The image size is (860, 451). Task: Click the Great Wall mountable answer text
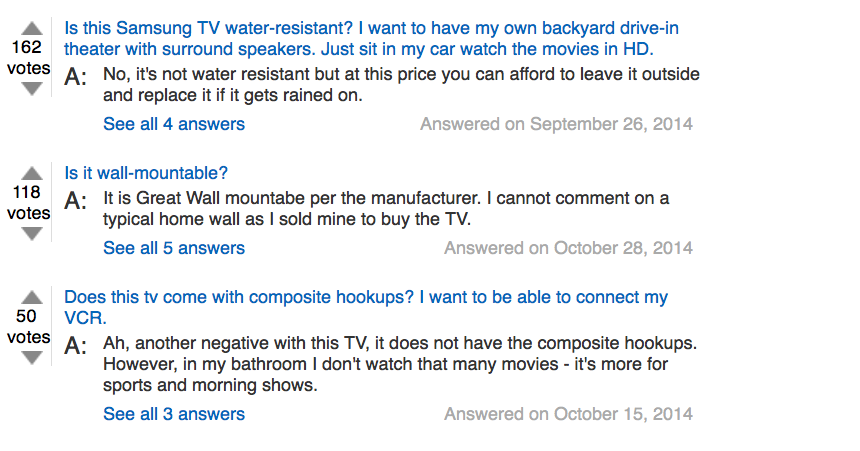point(386,209)
